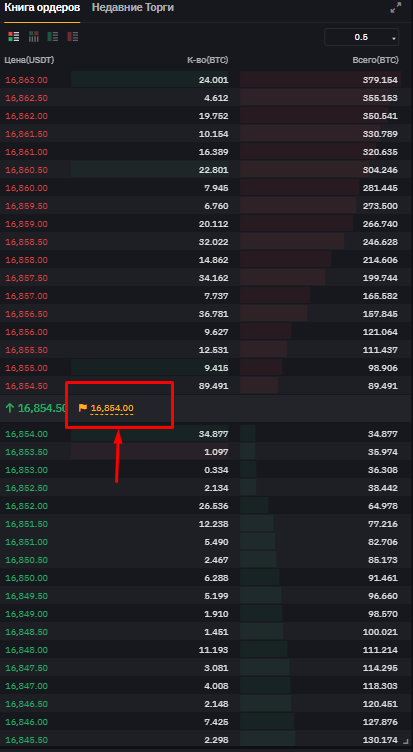
Task: Show only sell orders view icon
Action: [x=72, y=36]
